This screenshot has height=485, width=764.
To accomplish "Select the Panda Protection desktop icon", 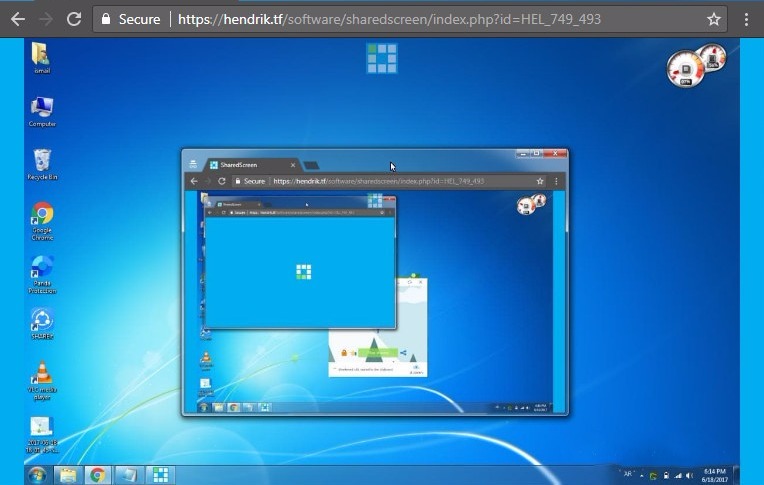I will pos(42,270).
